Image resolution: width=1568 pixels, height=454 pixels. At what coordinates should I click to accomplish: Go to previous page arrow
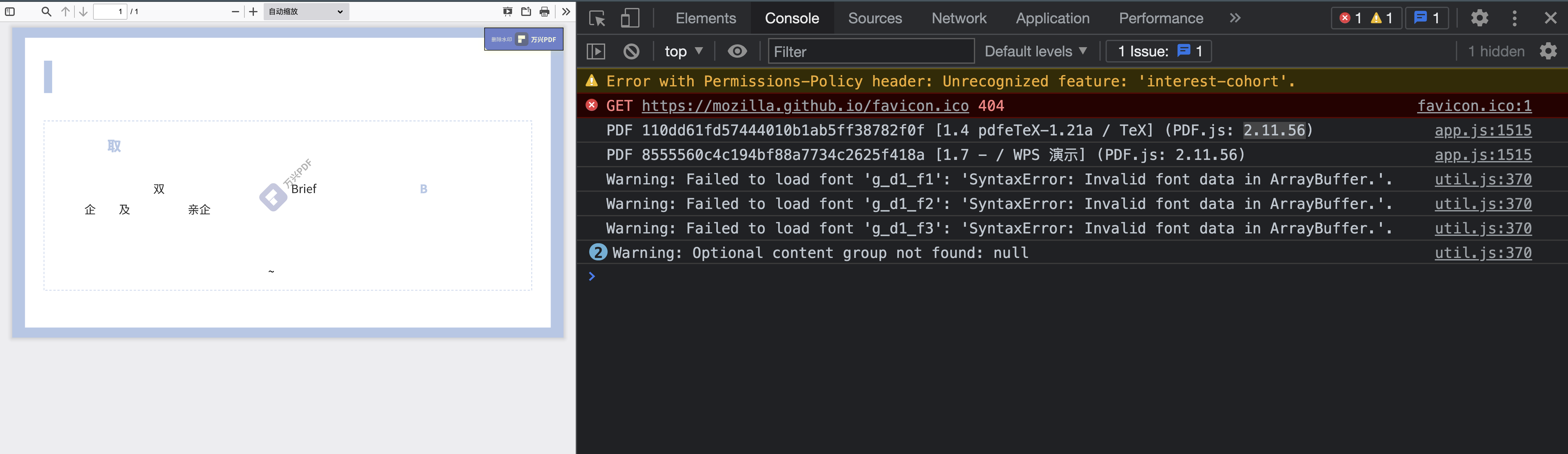(66, 12)
